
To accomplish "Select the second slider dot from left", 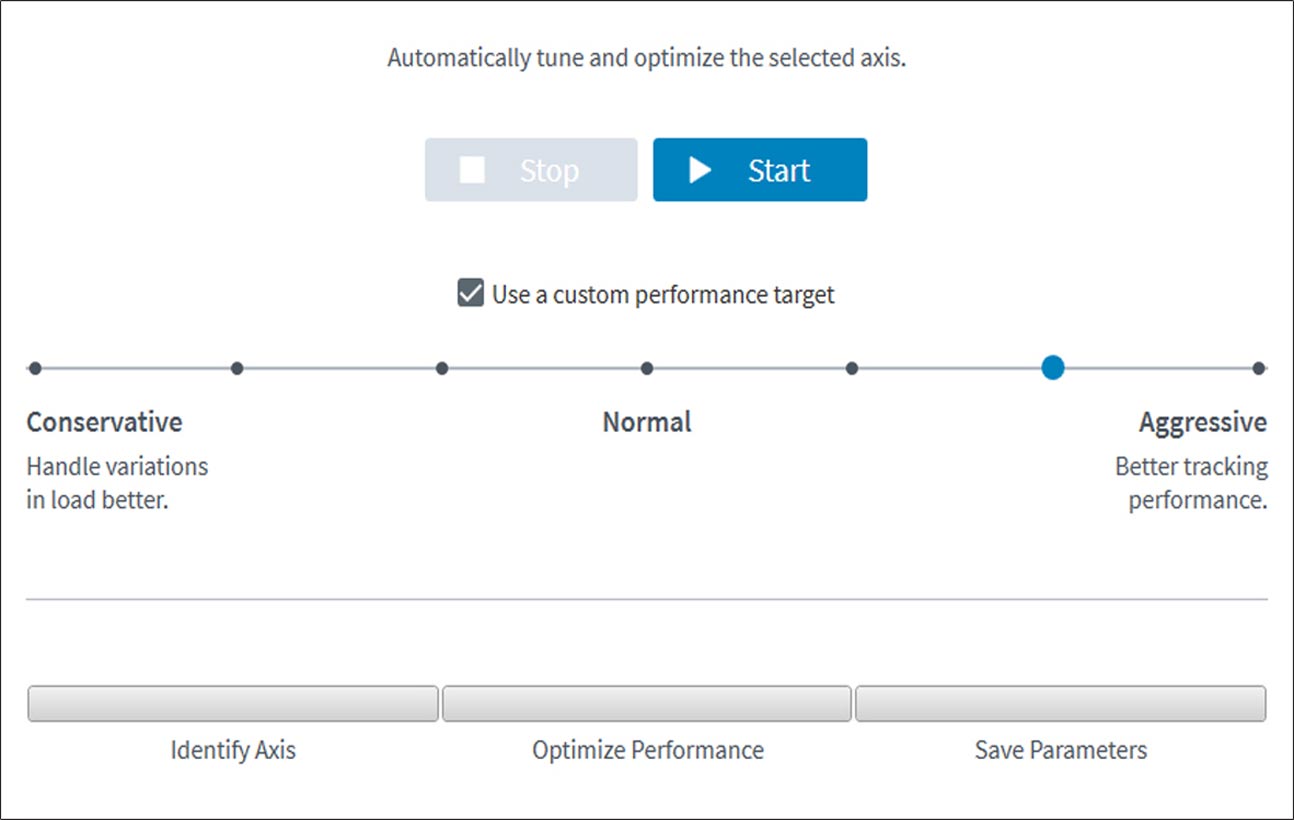I will (x=237, y=368).
